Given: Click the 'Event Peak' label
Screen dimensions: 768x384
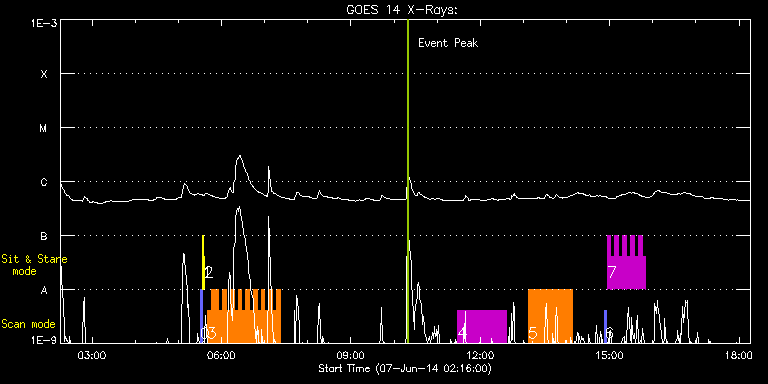Looking at the screenshot, I should [448, 43].
